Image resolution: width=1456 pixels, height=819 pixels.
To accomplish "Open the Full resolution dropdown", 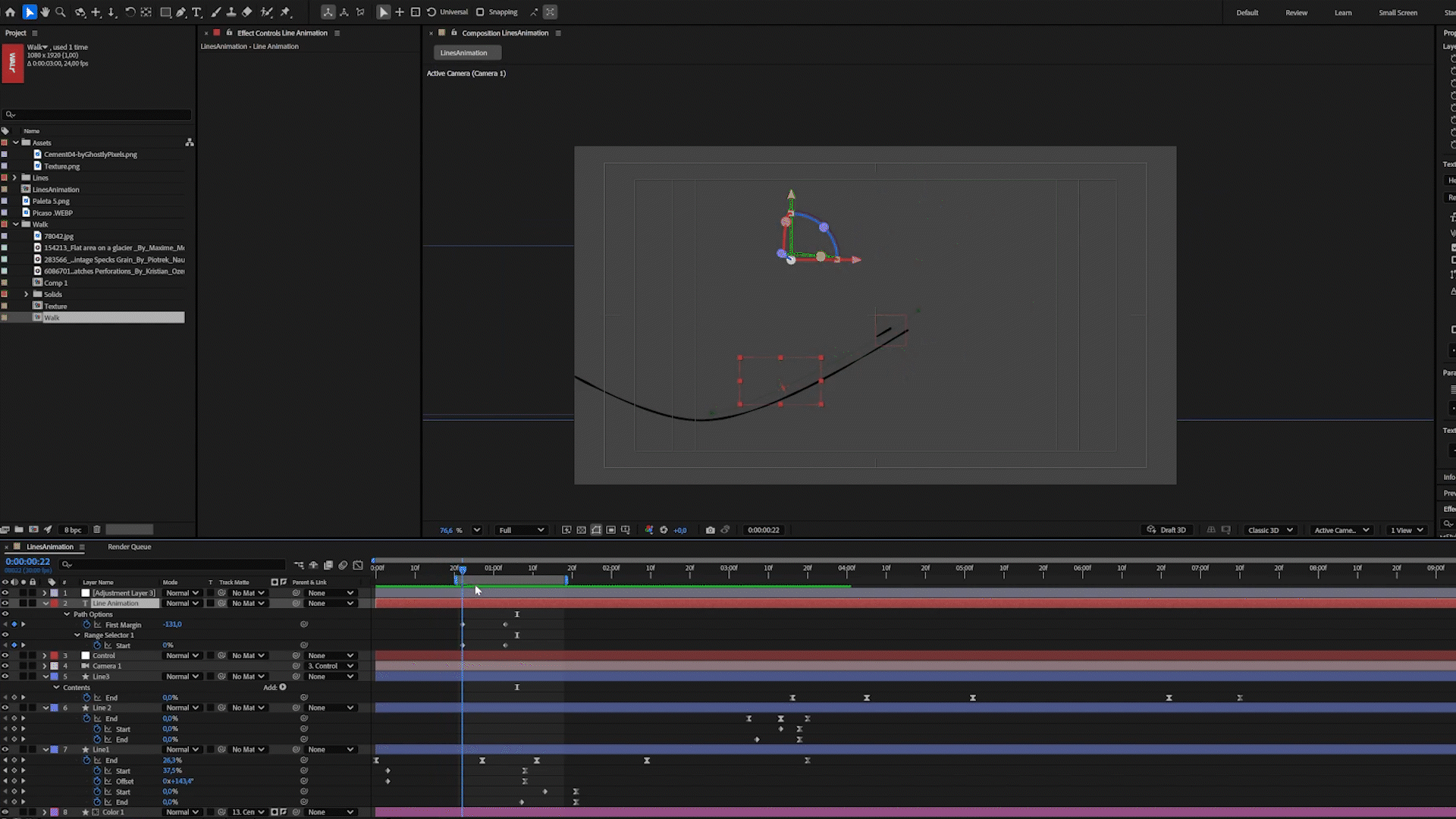I will click(521, 530).
